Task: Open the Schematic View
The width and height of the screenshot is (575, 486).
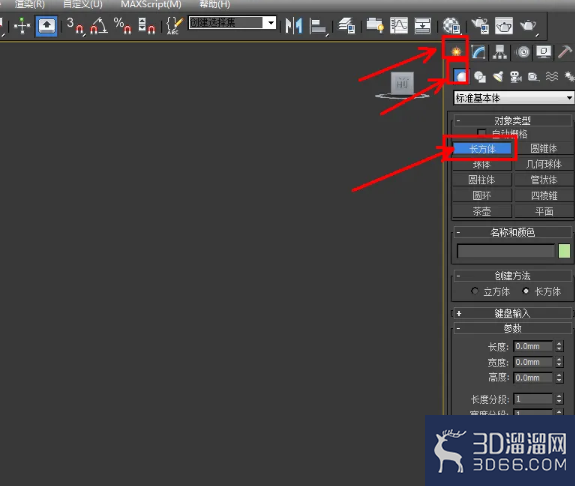Action: tap(422, 26)
